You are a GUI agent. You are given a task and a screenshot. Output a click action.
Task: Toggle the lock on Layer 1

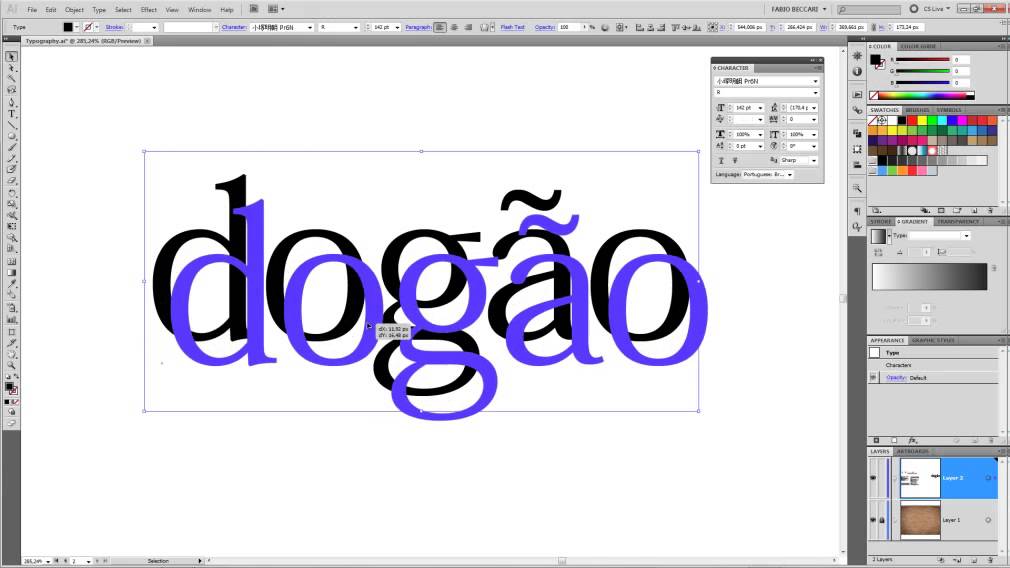(x=882, y=520)
